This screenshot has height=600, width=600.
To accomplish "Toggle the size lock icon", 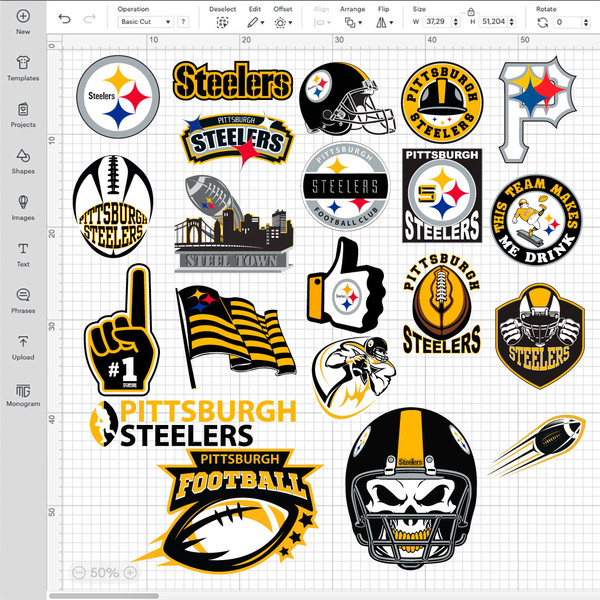I will point(471,12).
